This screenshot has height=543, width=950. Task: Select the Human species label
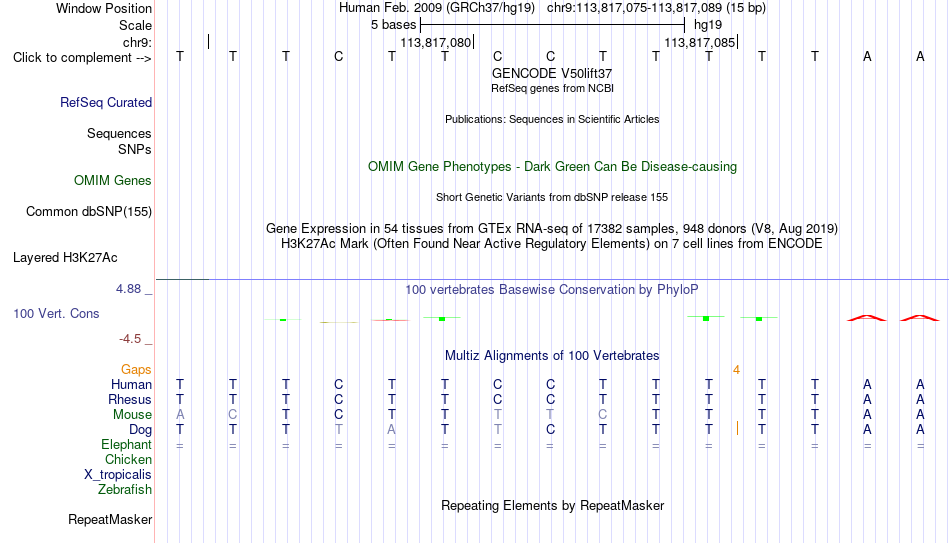(131, 385)
